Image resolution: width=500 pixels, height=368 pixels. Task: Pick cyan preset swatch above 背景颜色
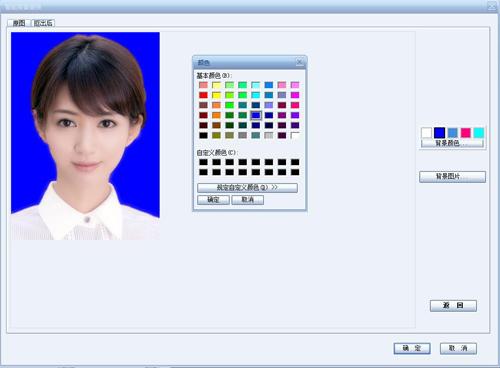pos(478,133)
